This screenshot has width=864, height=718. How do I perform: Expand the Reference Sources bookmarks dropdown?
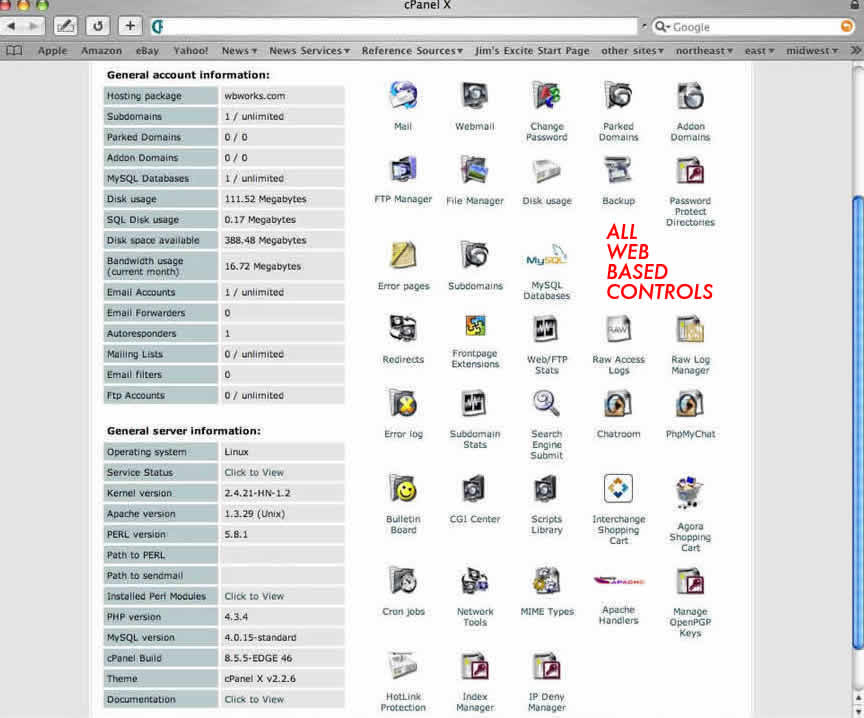[x=412, y=51]
